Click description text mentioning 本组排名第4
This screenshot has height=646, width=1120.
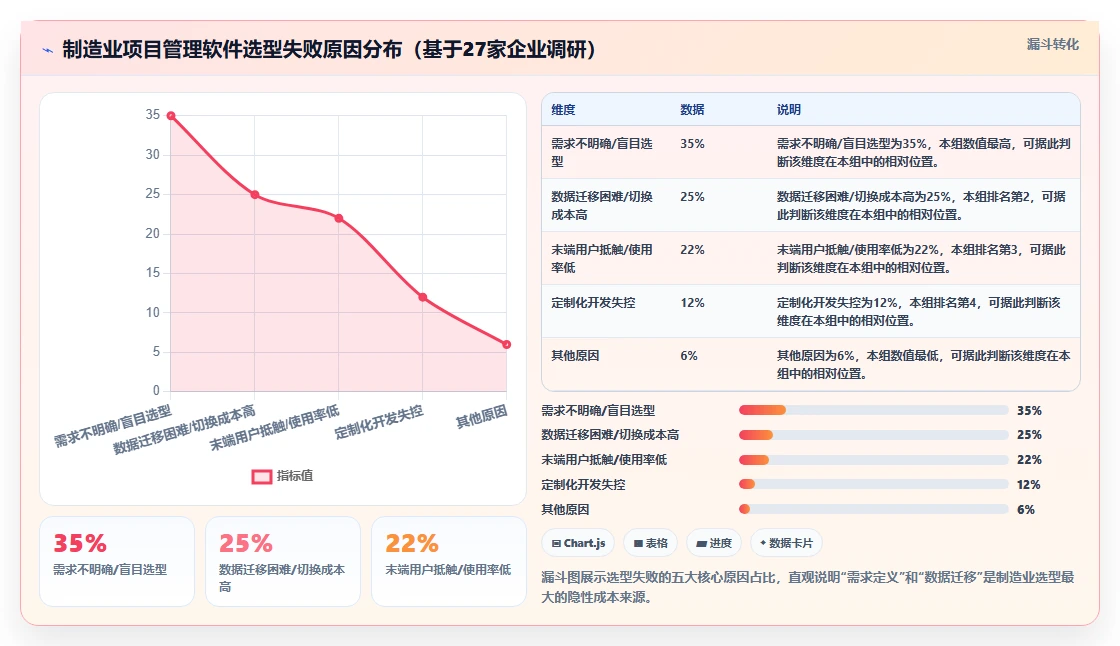(x=919, y=312)
